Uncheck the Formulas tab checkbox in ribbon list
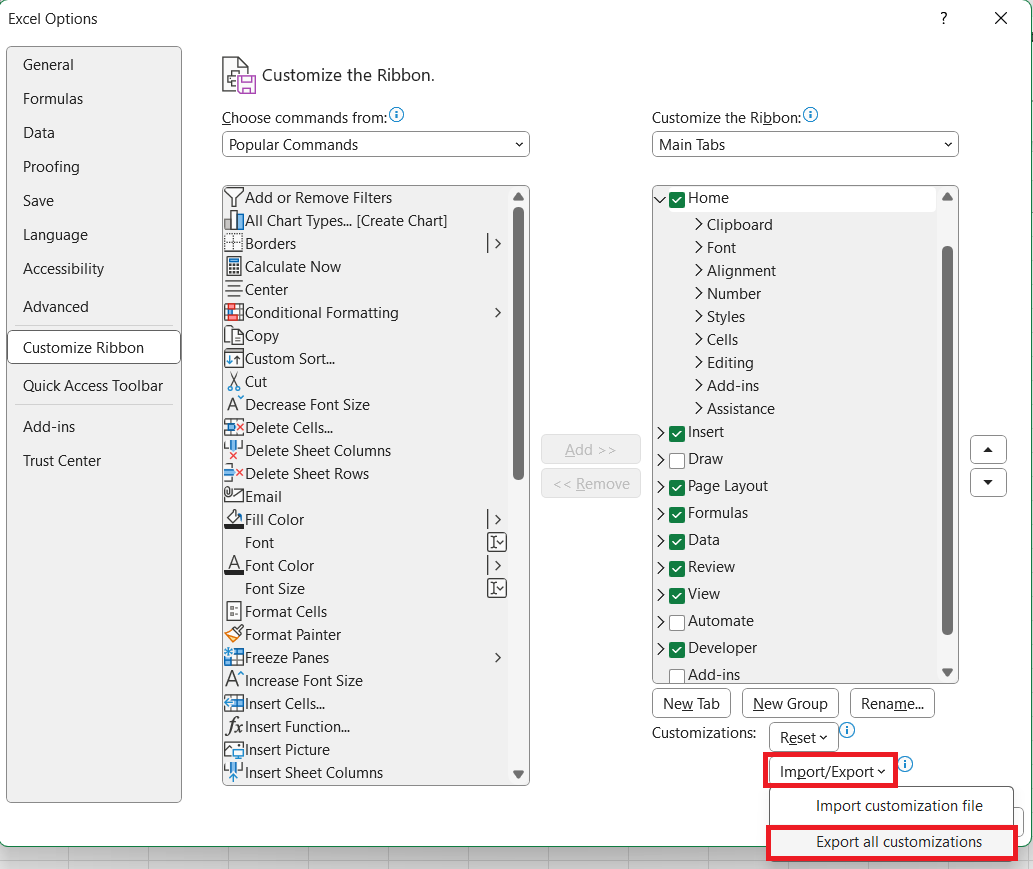 677,515
